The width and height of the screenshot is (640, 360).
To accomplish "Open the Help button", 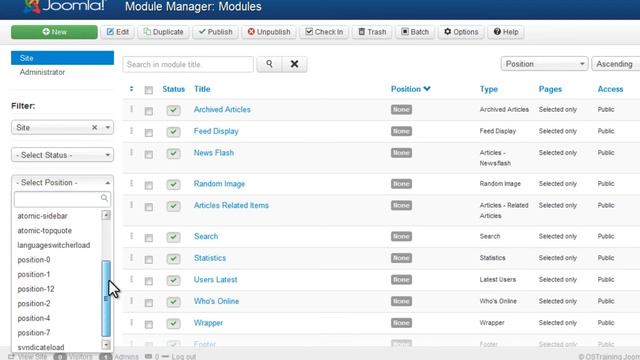I will point(506,32).
